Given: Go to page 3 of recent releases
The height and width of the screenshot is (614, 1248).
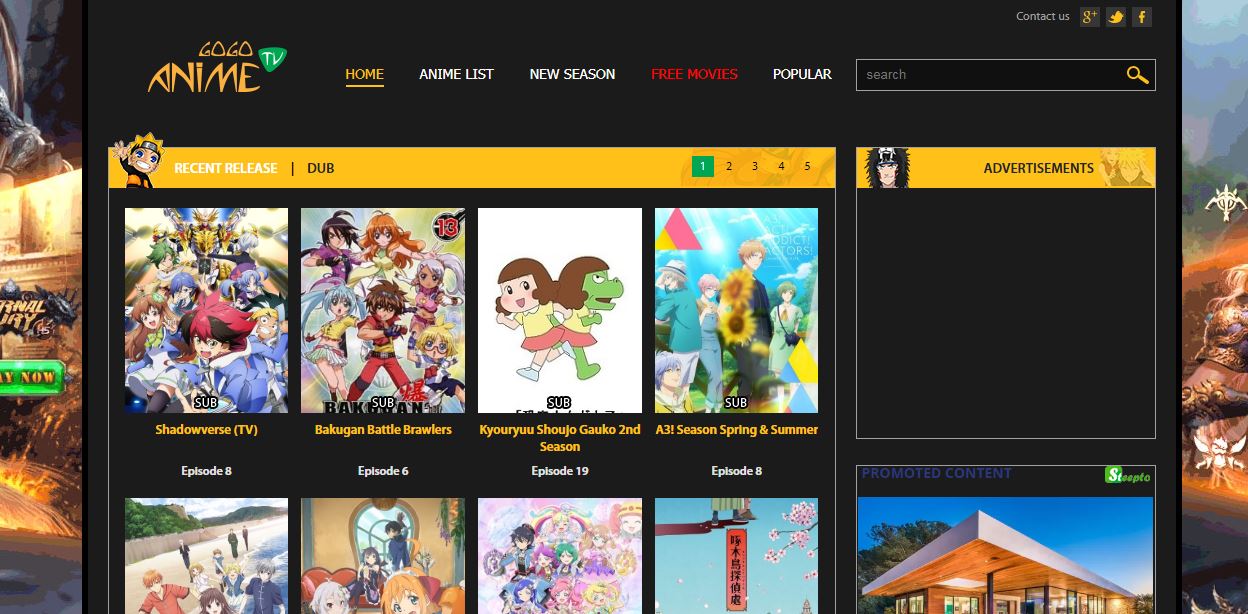Looking at the screenshot, I should coord(754,166).
